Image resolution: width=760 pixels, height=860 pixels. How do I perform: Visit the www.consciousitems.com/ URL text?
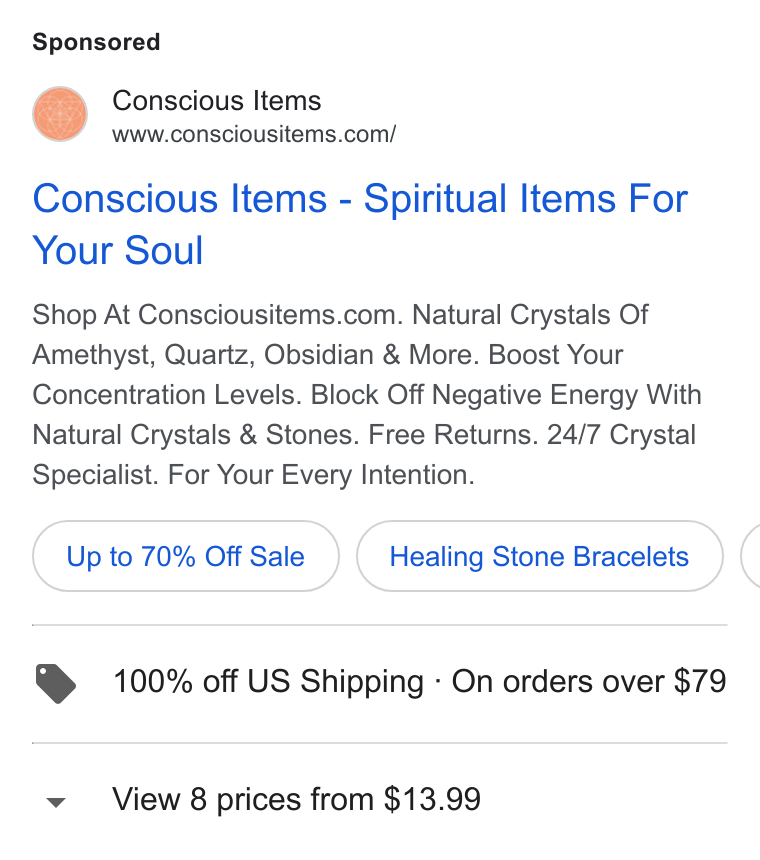[254, 134]
